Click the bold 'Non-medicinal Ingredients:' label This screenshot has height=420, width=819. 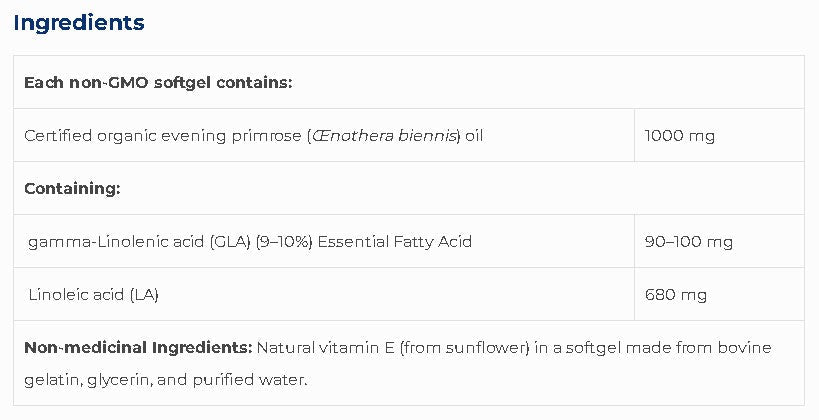pos(138,348)
